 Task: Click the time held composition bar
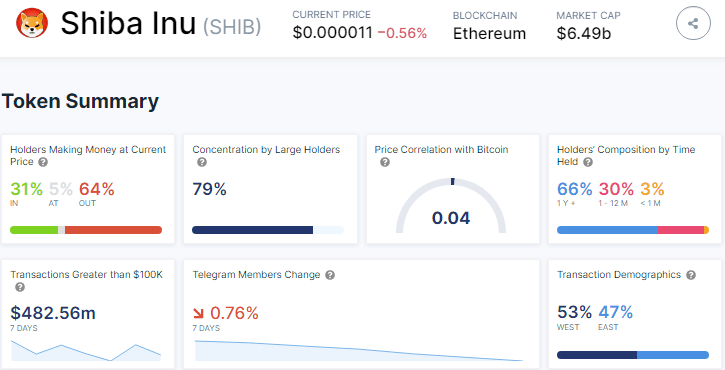[633, 230]
